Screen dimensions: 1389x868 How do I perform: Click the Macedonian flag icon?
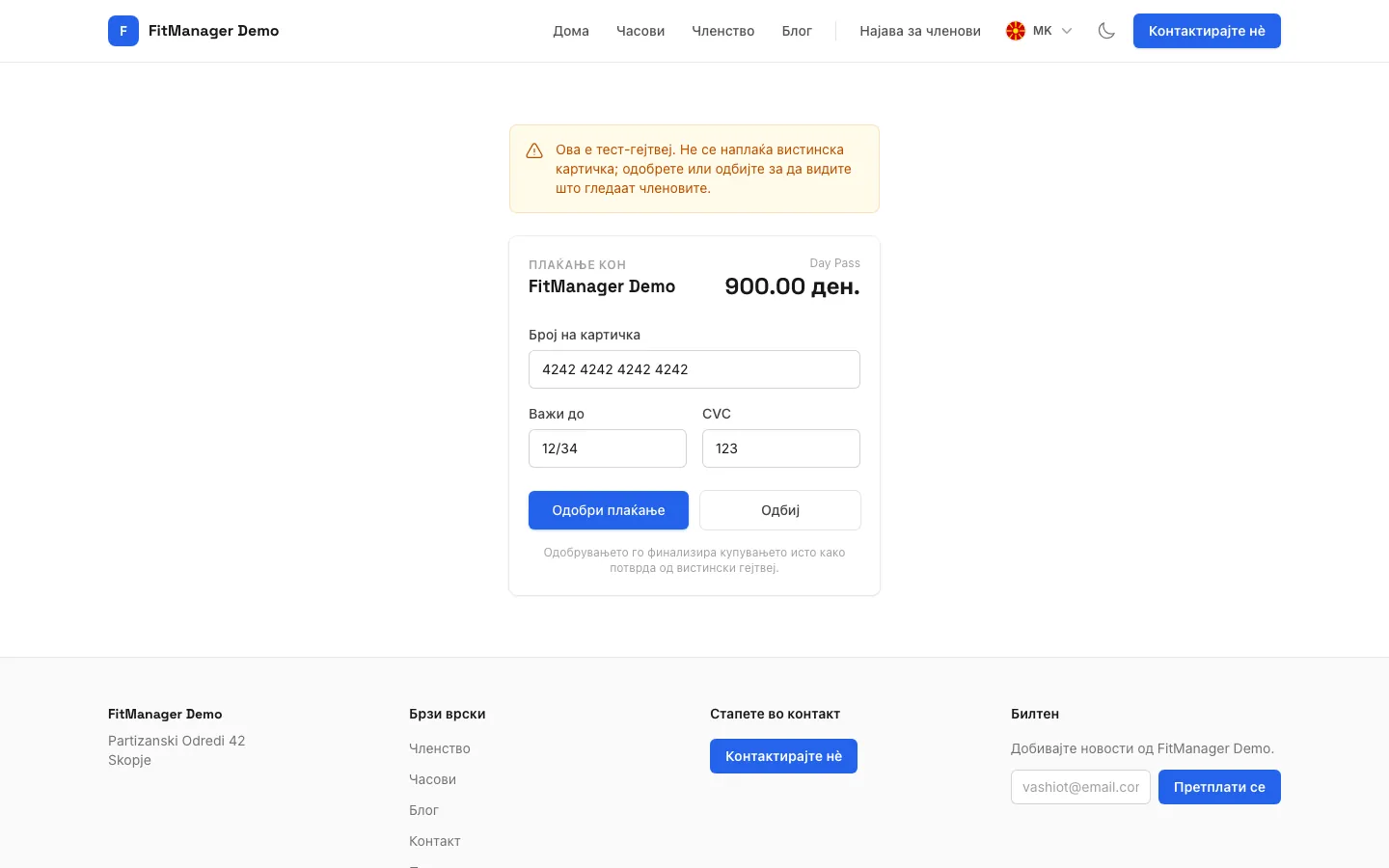(x=1016, y=31)
